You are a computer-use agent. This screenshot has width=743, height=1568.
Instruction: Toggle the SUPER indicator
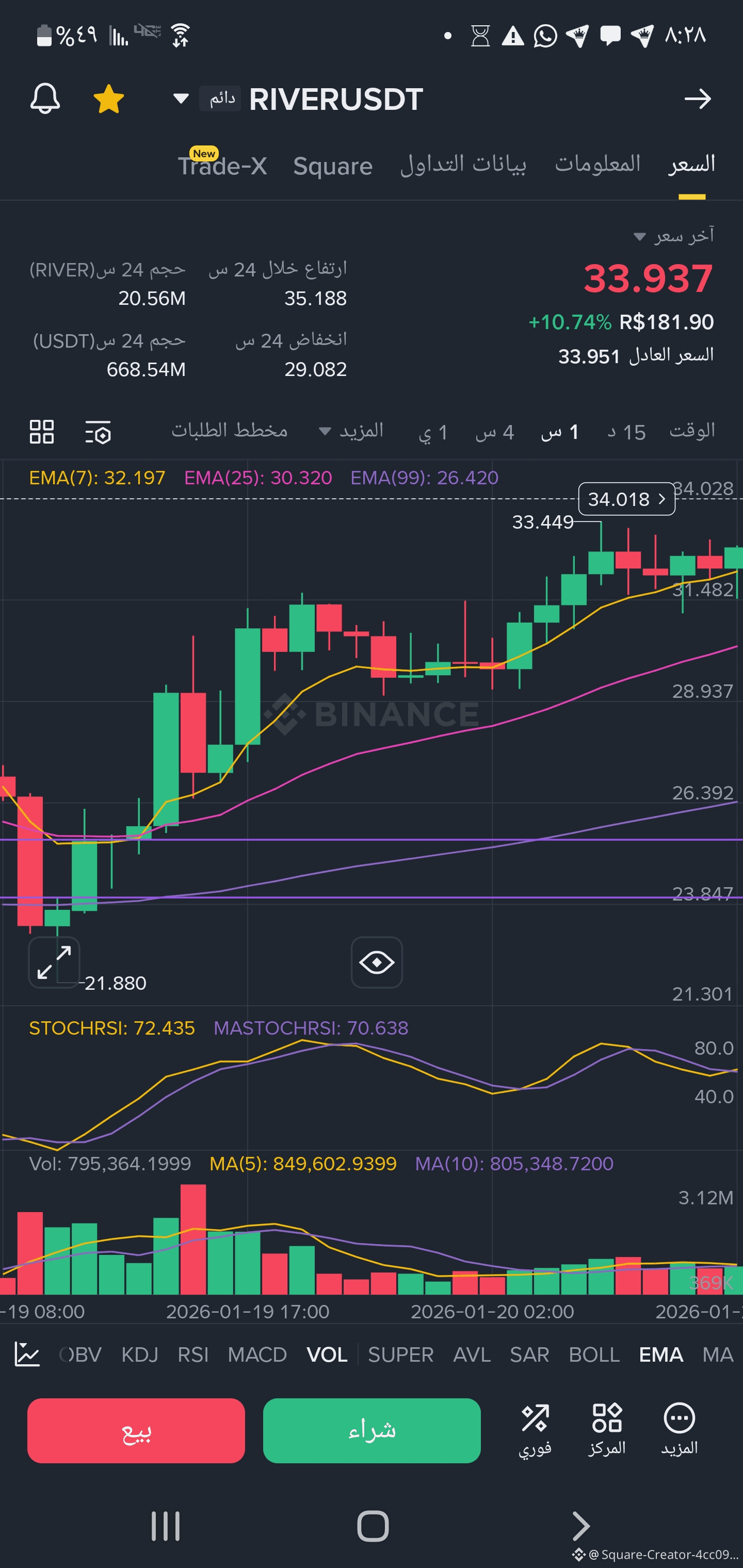pyautogui.click(x=401, y=1354)
